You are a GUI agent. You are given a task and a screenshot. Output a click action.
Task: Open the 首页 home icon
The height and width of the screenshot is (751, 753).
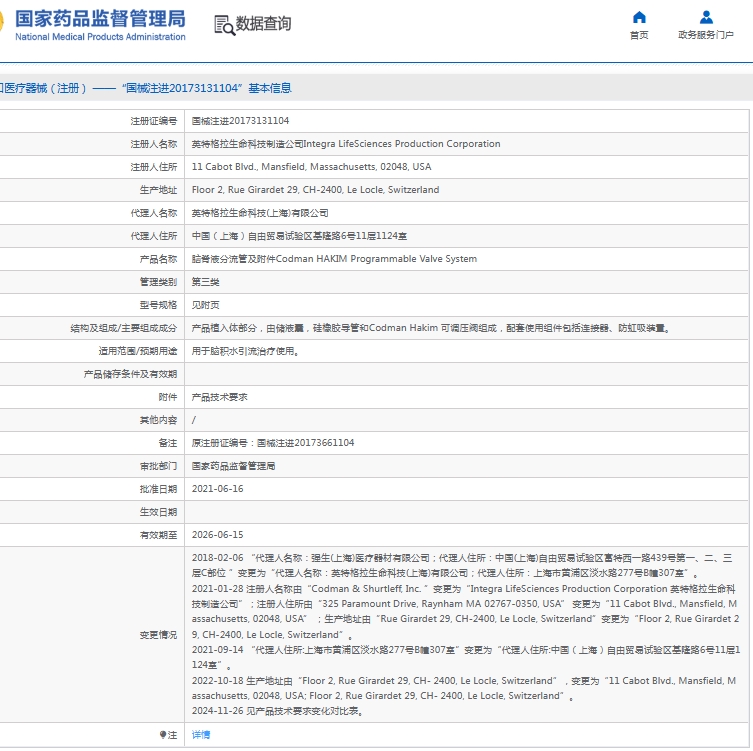pos(639,17)
